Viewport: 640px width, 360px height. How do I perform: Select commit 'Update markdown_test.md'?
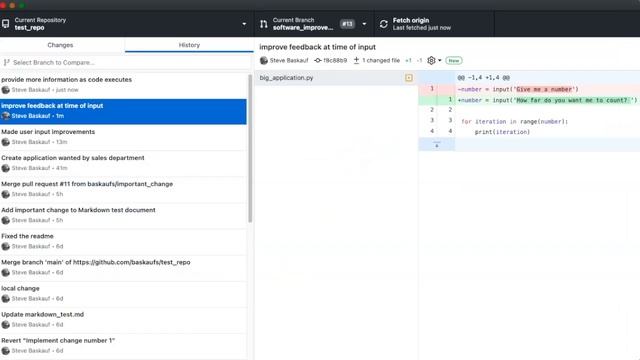pyautogui.click(x=123, y=320)
